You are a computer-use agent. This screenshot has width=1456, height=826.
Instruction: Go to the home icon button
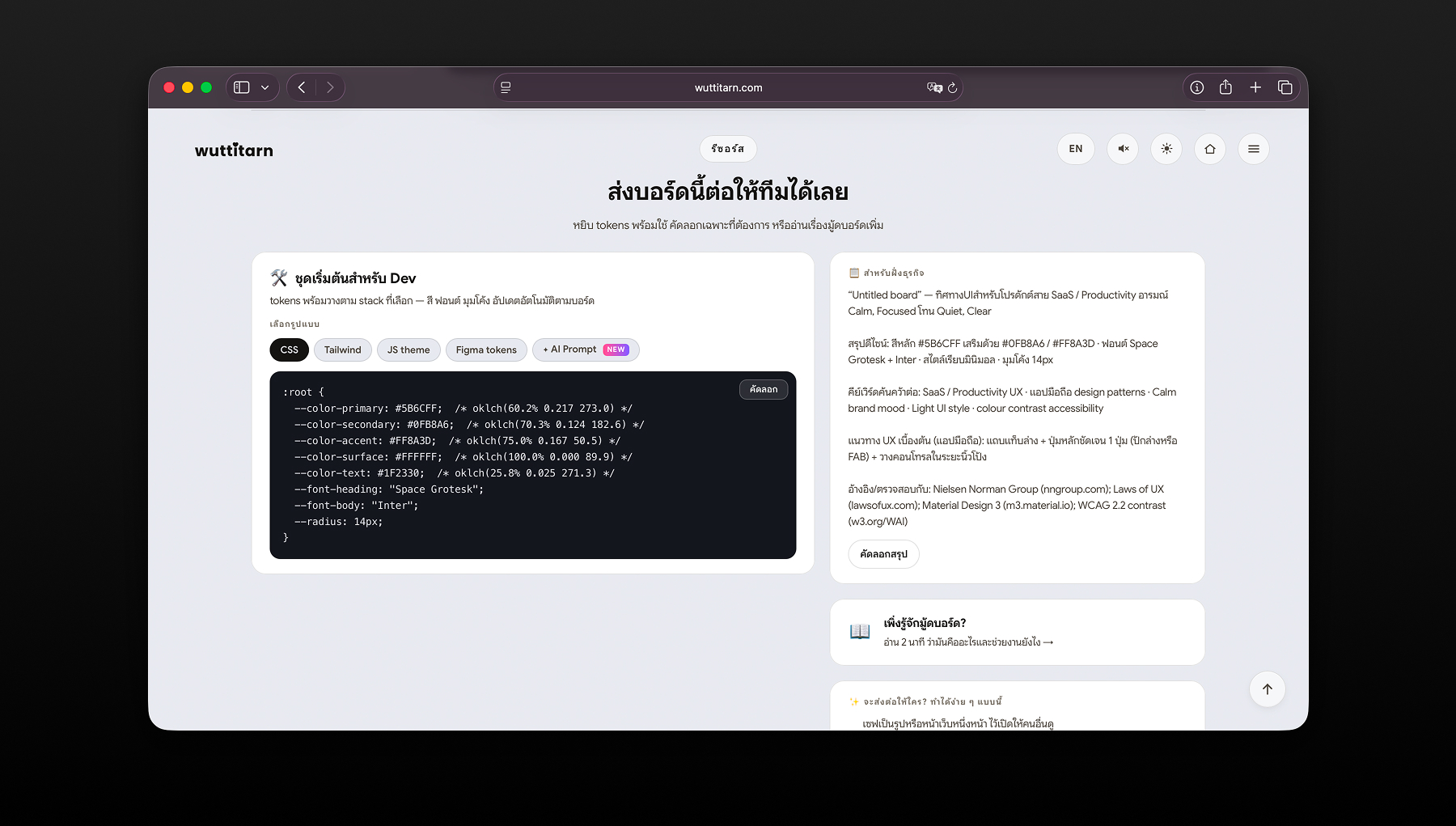1210,149
